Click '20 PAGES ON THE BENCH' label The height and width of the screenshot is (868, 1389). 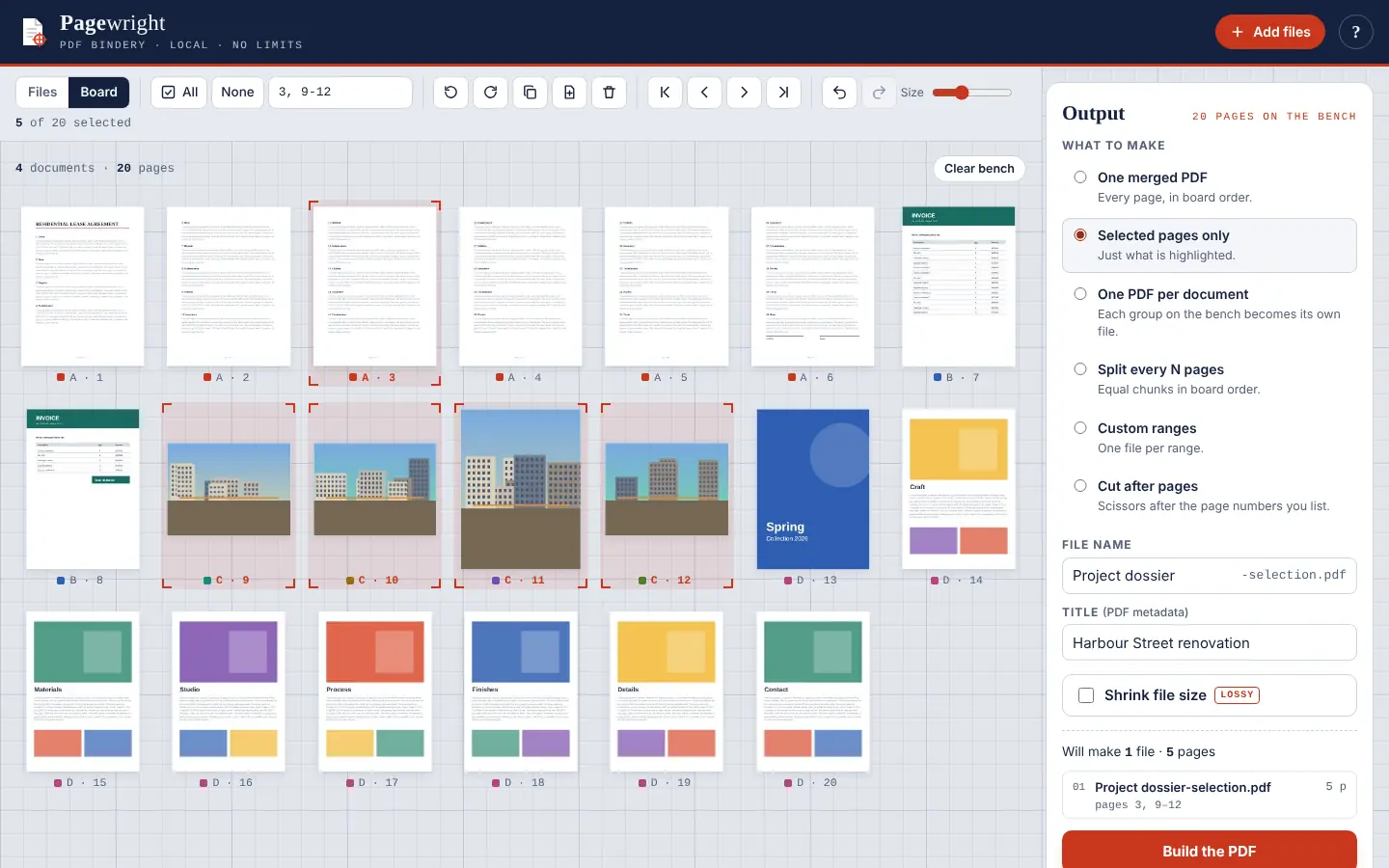coord(1274,116)
